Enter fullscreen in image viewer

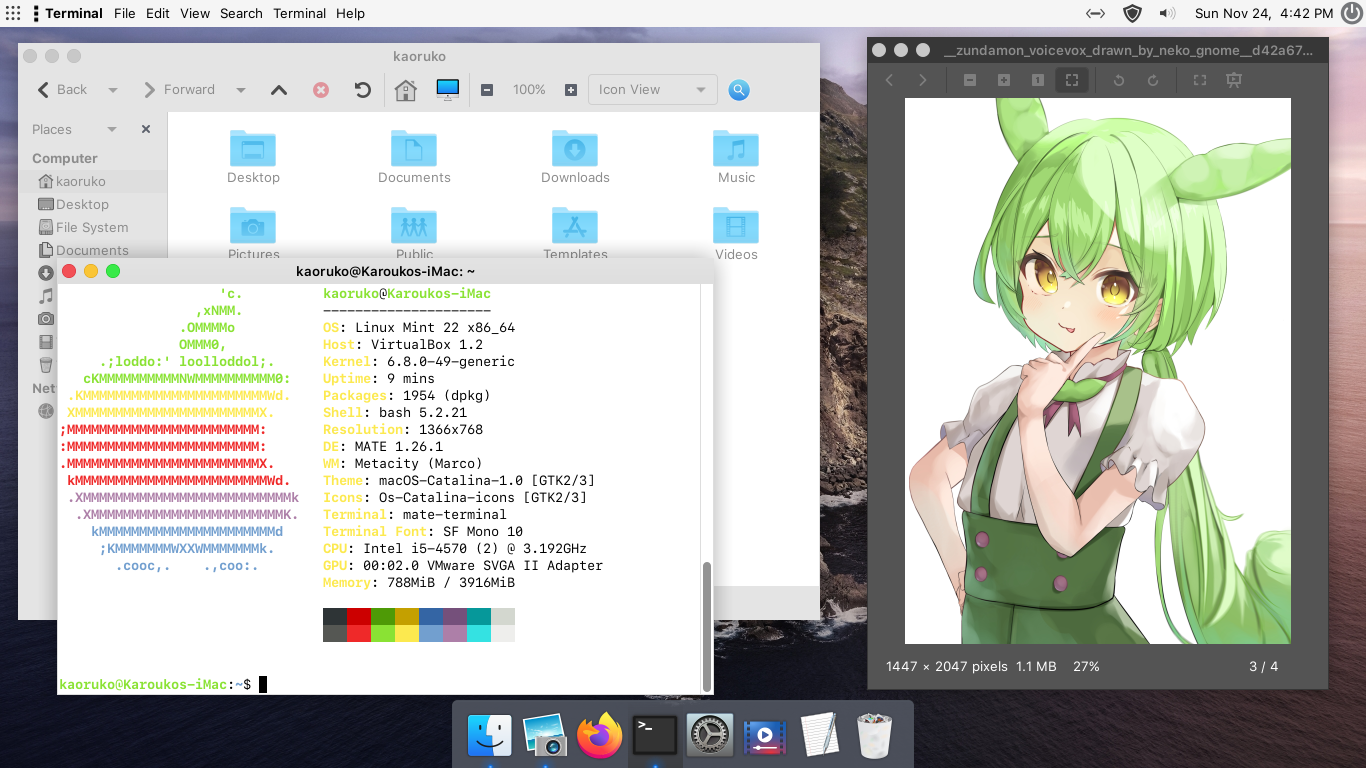[x=1200, y=80]
